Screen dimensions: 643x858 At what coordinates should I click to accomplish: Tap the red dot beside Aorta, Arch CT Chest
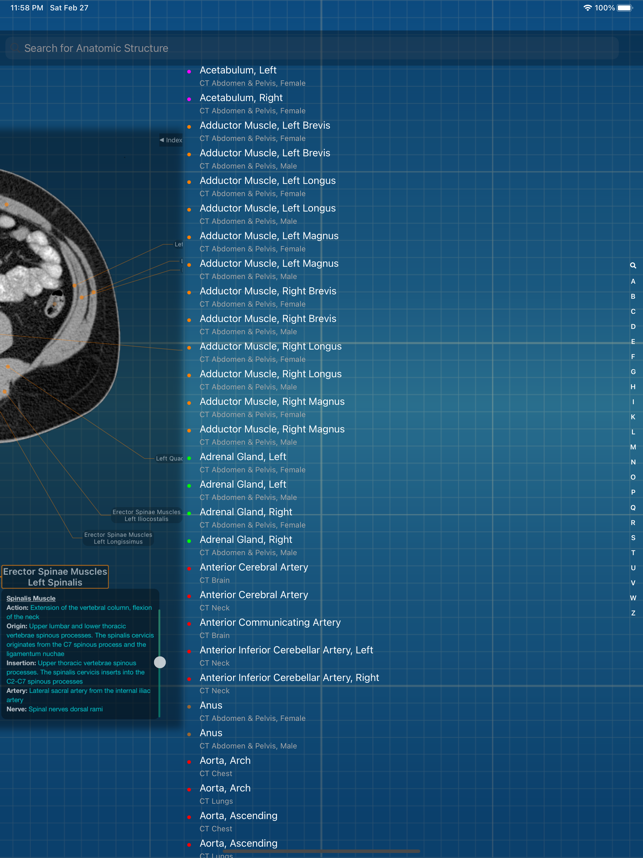pyautogui.click(x=189, y=761)
